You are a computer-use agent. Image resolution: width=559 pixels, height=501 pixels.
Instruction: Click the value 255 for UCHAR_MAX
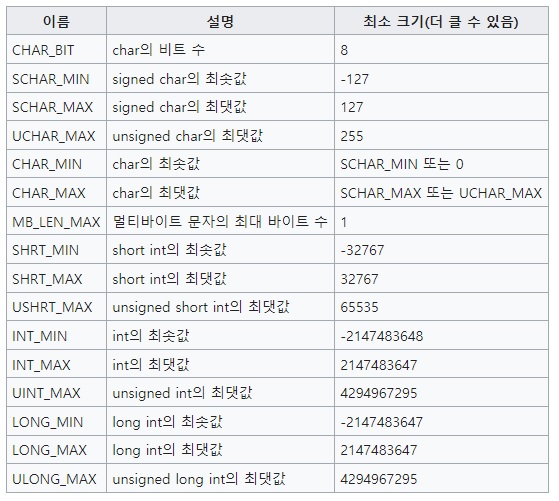pos(352,136)
